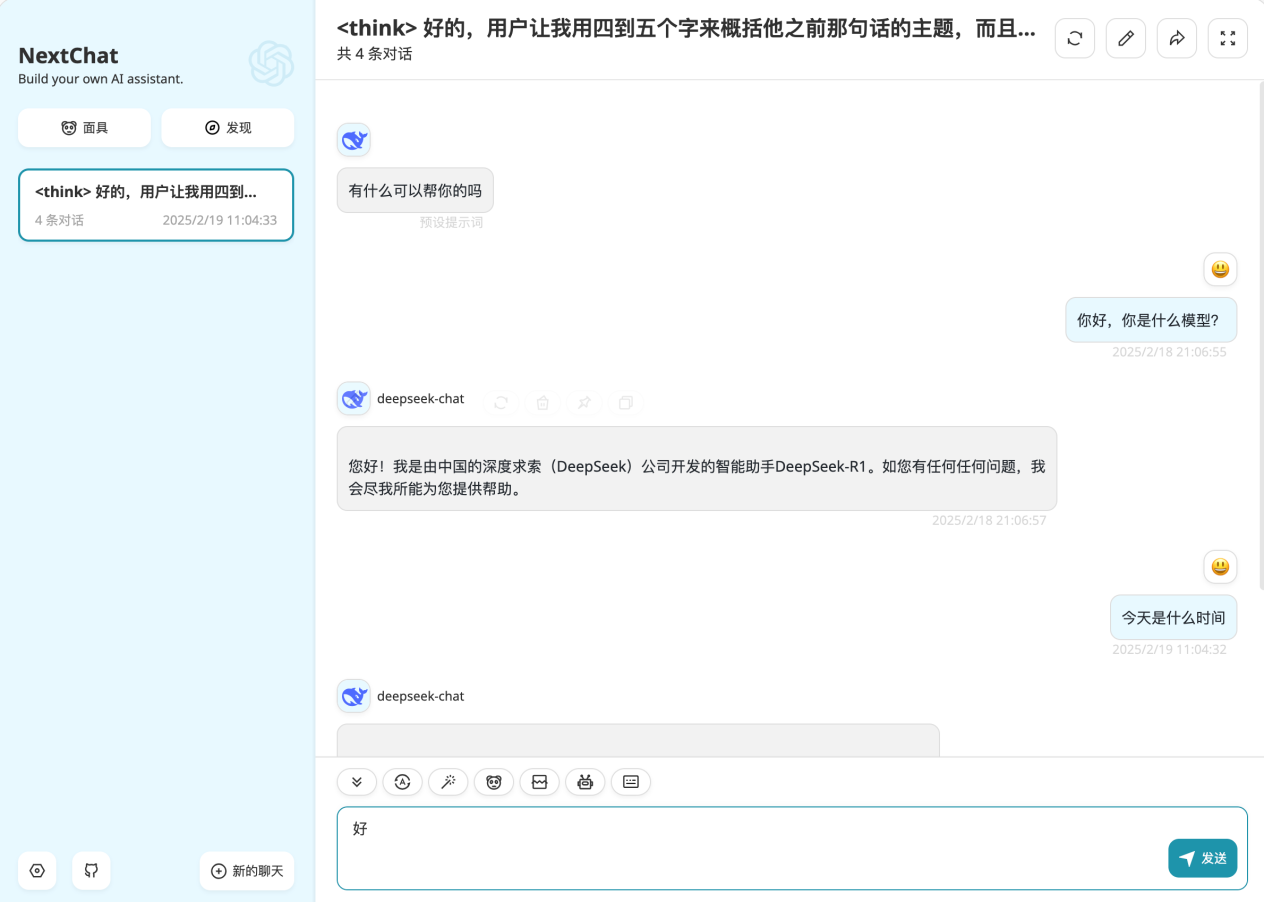Click the DeepSeek-R1 reply message bubble
This screenshot has height=902, width=1264.
(697, 468)
